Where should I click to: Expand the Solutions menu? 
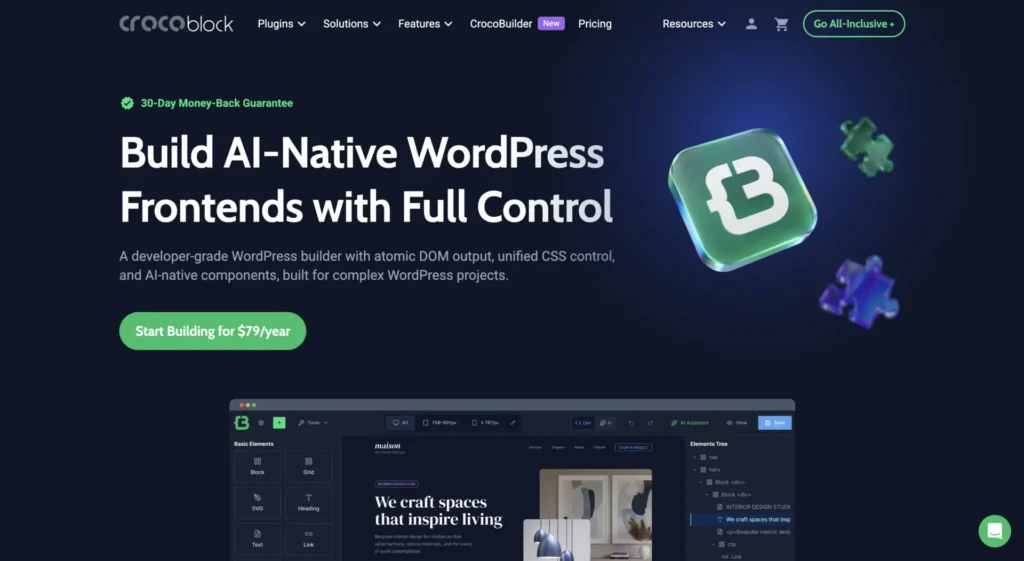click(351, 24)
